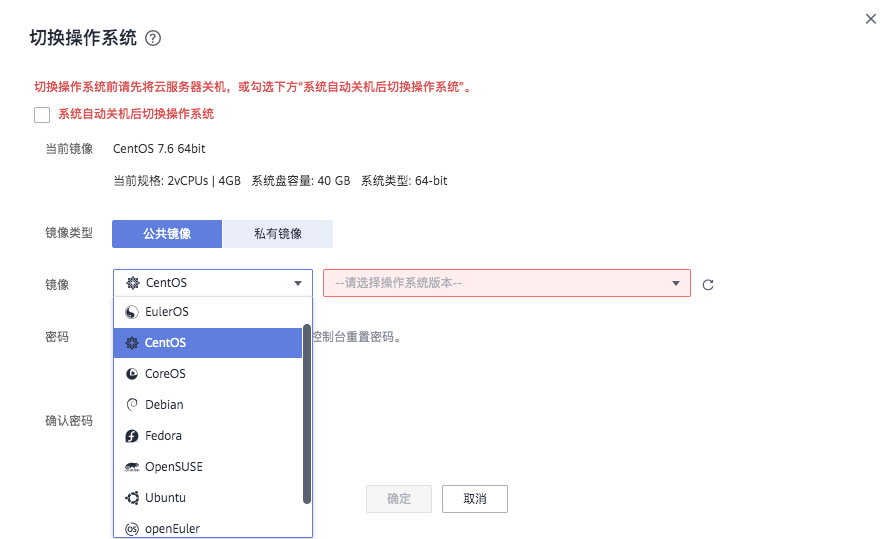Image resolution: width=887 pixels, height=539 pixels.
Task: Click the Ubuntu logo icon
Action: [x=132, y=498]
